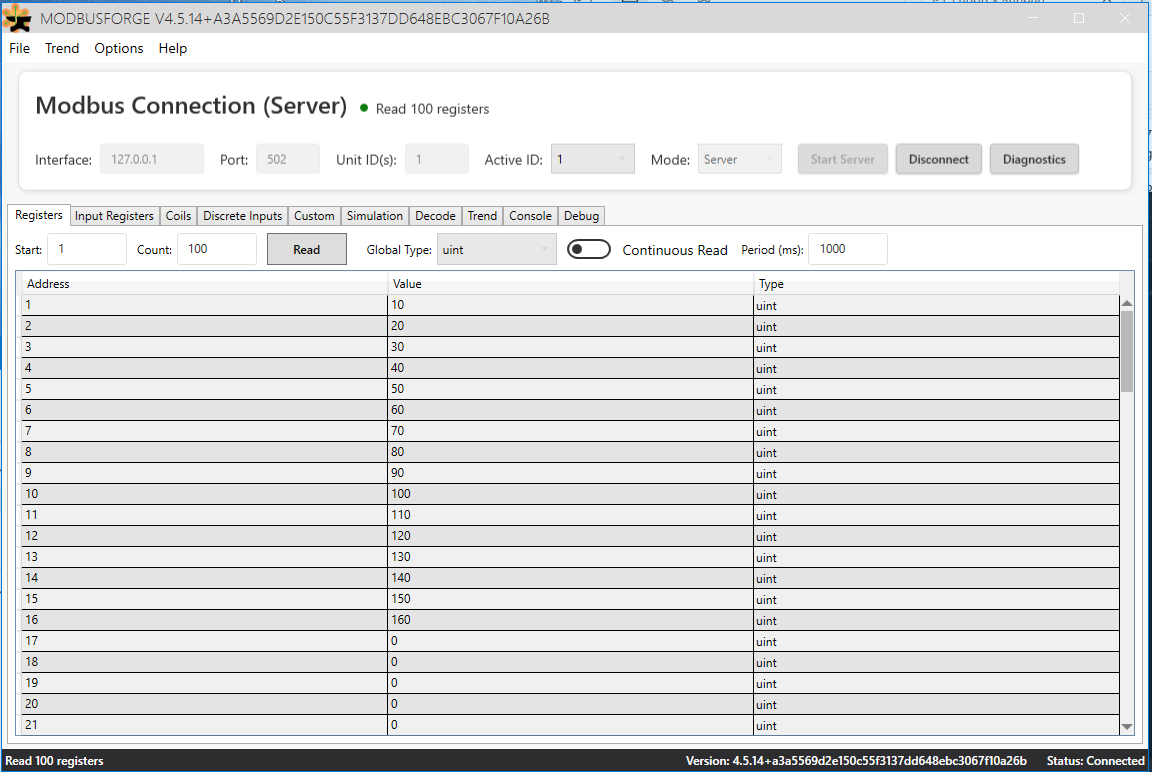Viewport: 1152px width, 772px height.
Task: Click the Disconnect button
Action: [938, 159]
